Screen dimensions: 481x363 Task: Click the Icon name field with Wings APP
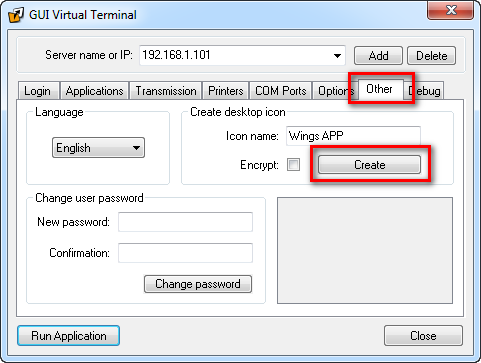click(353, 136)
